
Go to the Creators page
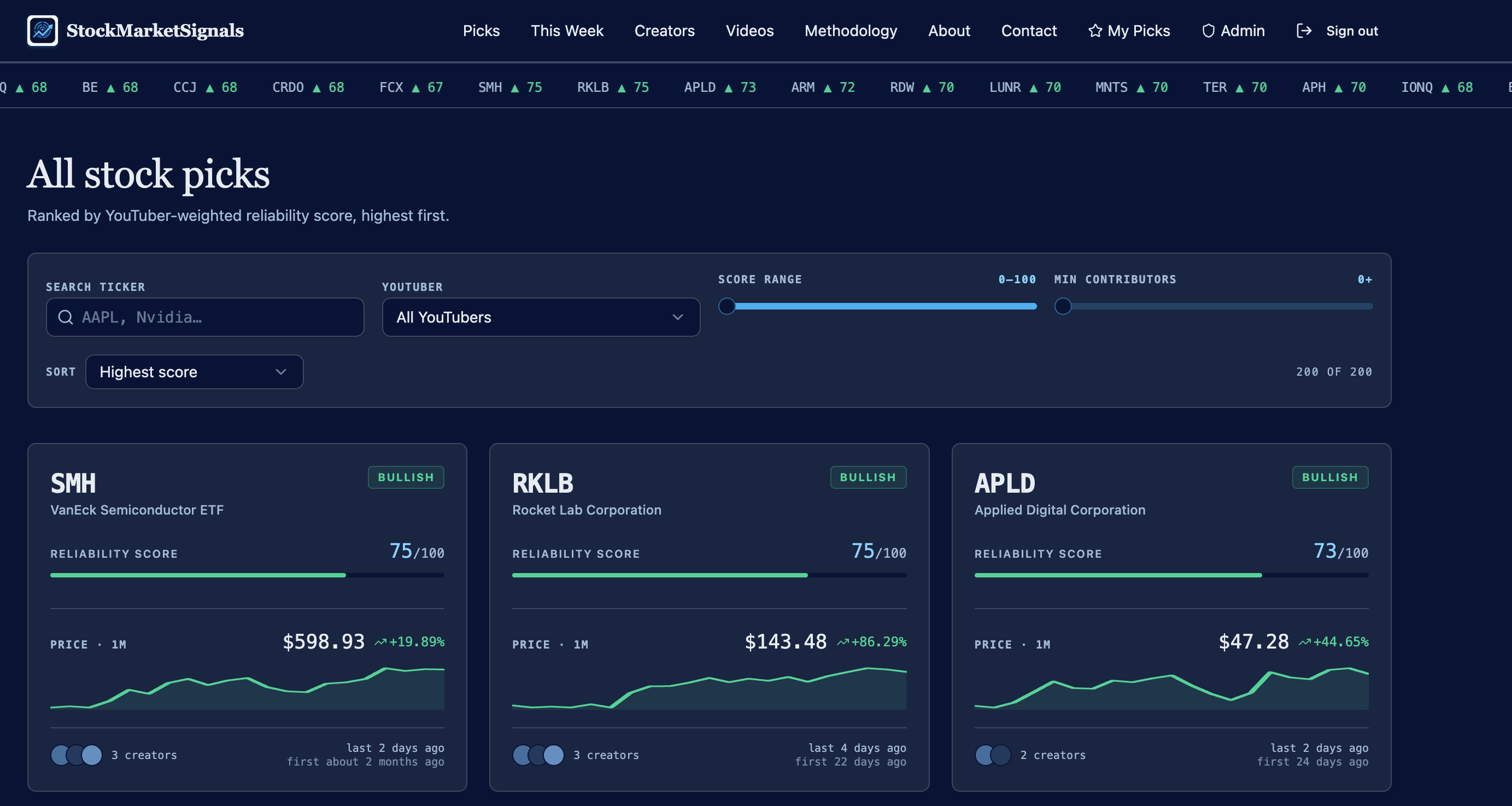(664, 31)
